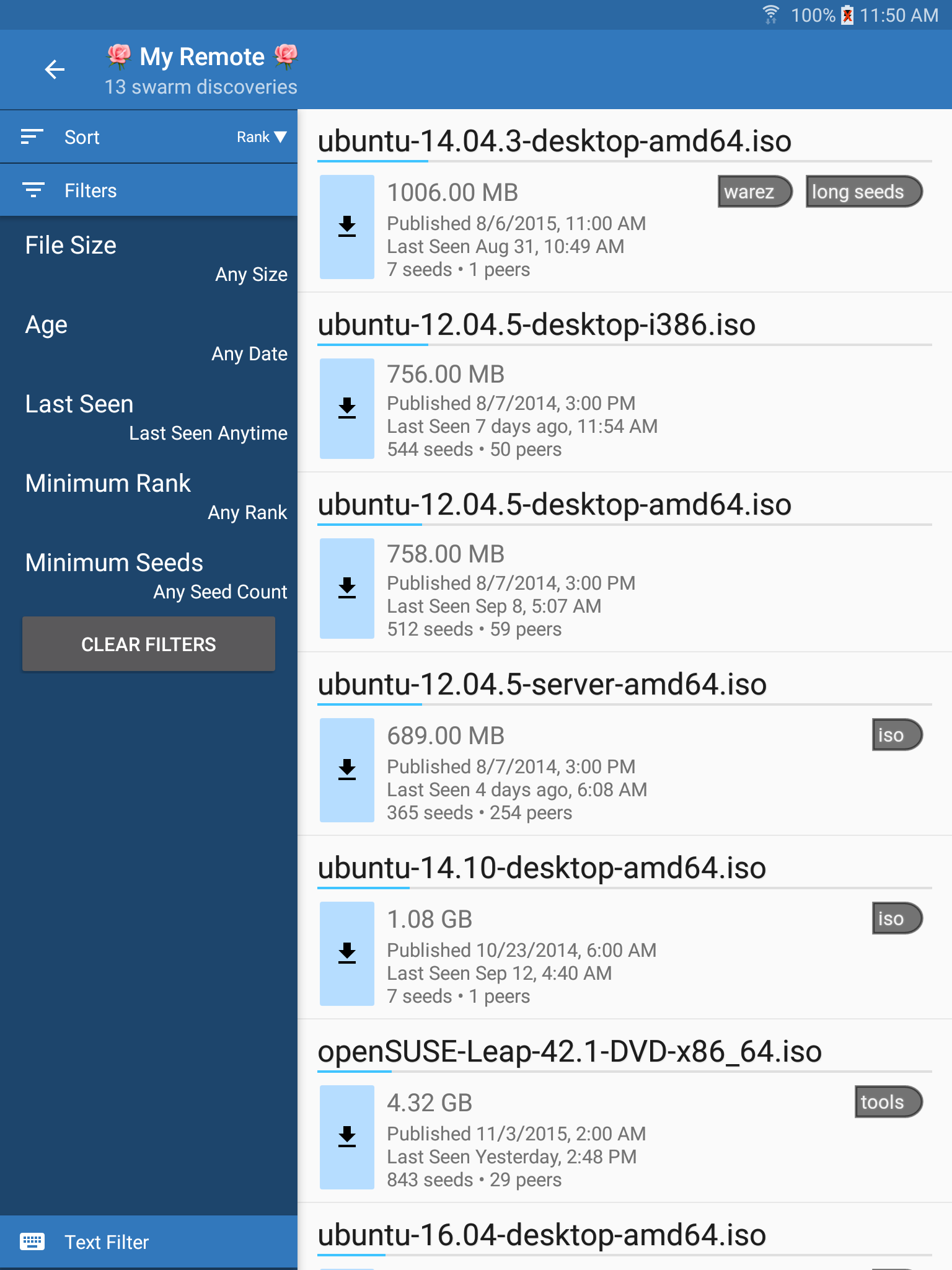Open the Text Filter input
The height and width of the screenshot is (1270, 952).
(x=149, y=1242)
